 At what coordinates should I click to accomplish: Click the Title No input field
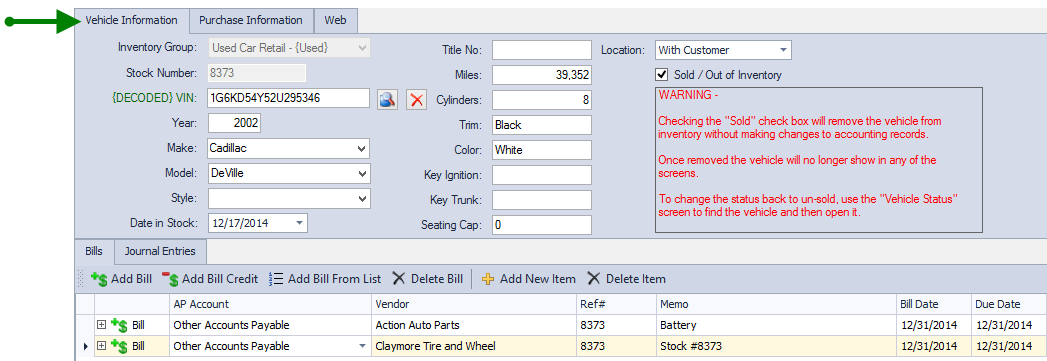click(542, 50)
